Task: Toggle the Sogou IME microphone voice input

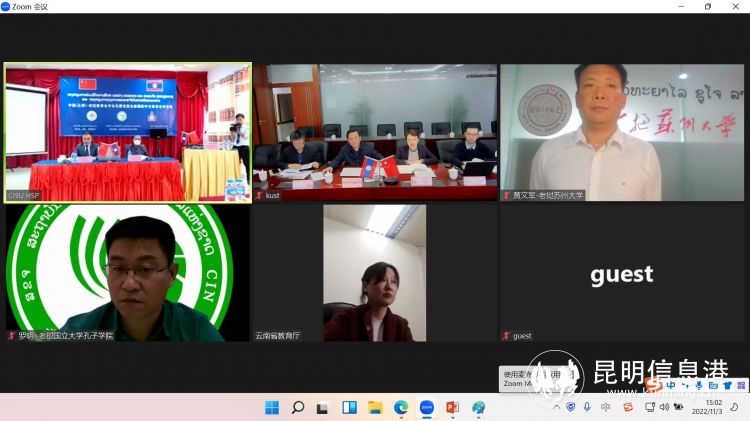Action: click(698, 385)
